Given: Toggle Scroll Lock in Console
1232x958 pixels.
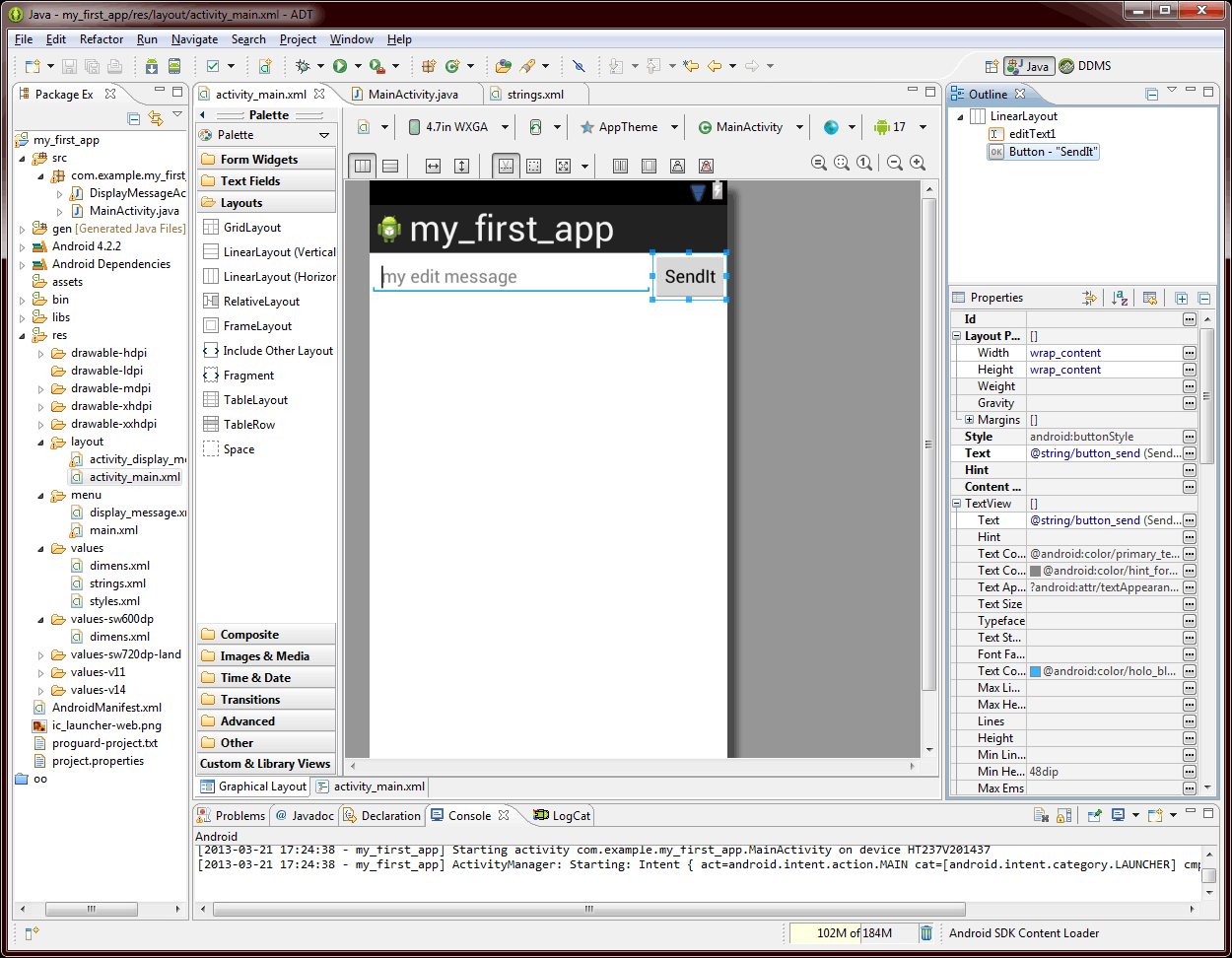Looking at the screenshot, I should [x=1064, y=815].
